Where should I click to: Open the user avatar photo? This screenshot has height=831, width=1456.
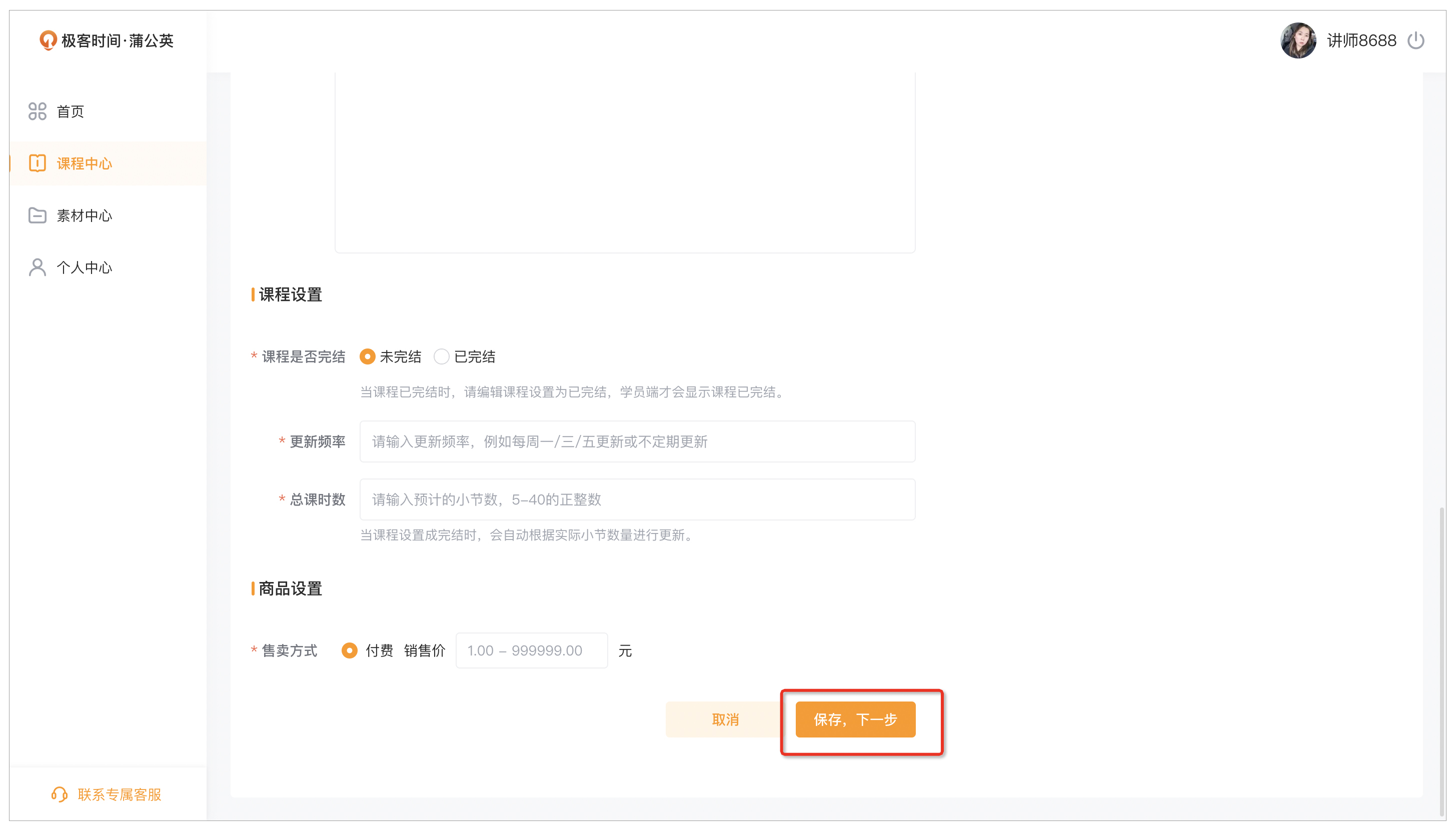click(x=1298, y=40)
